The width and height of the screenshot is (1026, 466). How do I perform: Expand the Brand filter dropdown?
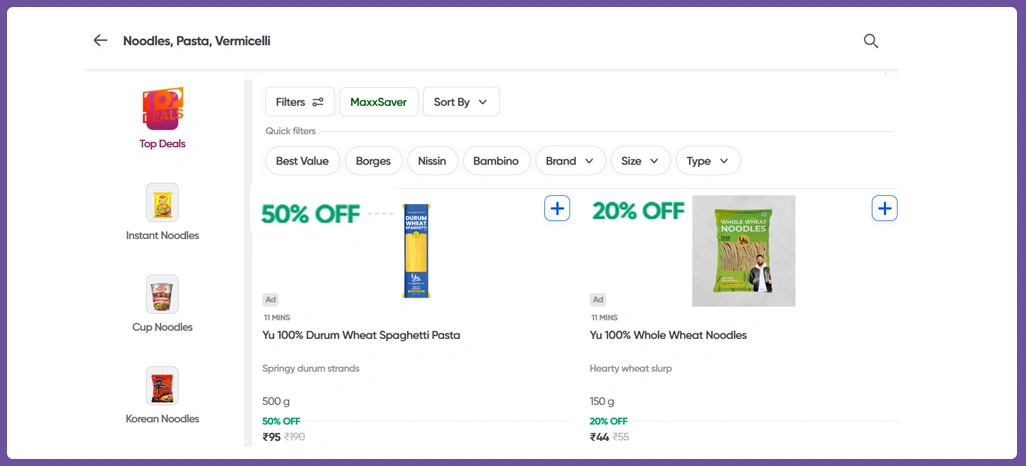(570, 161)
